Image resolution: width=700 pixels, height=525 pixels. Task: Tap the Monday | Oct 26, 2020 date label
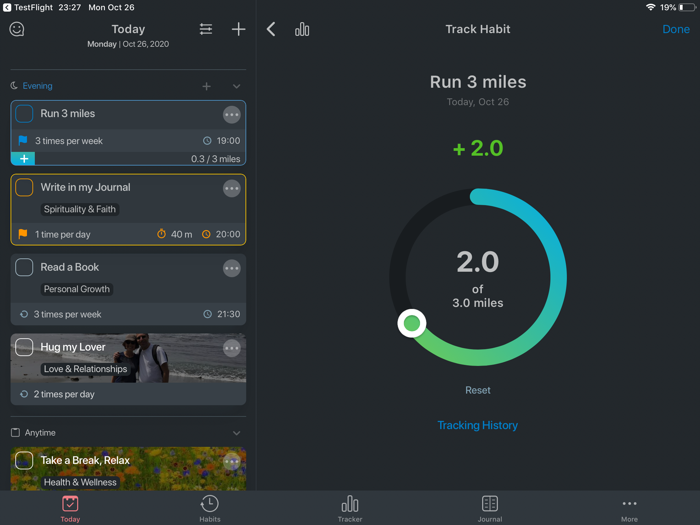(128, 44)
